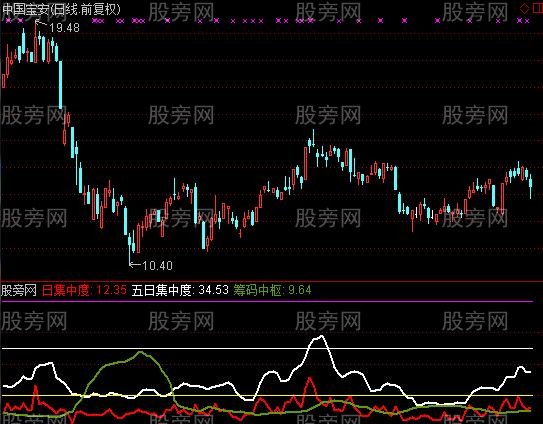
Task: Click the stock title 中国宝安(日线.前复权)
Action: [61, 9]
